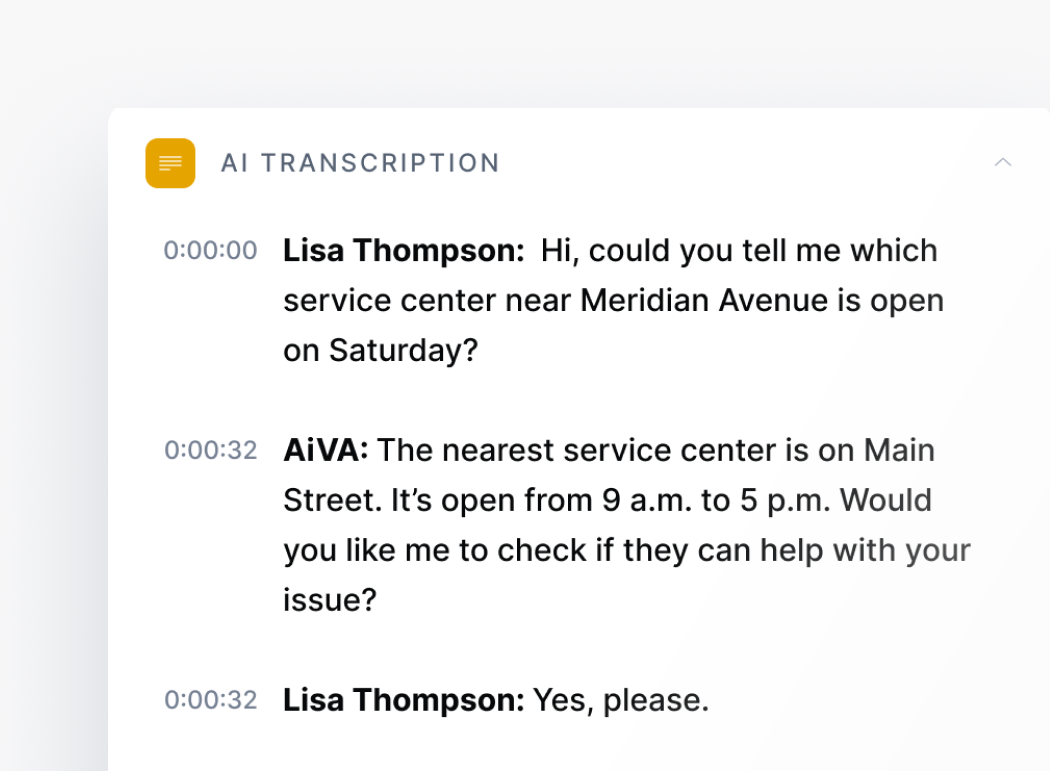1050x771 pixels.
Task: Click the yellow transcription icon
Action: coord(170,163)
